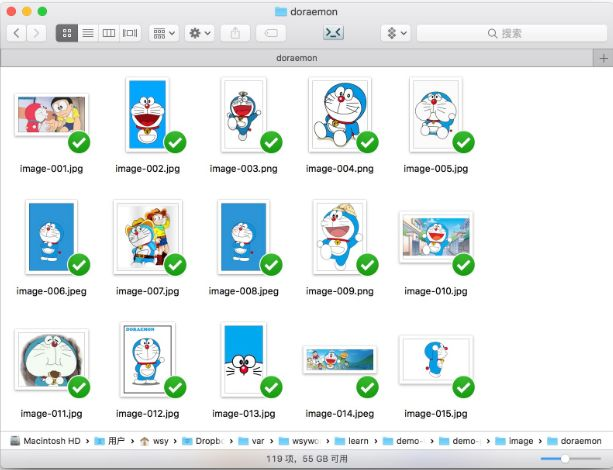The height and width of the screenshot is (470, 613).
Task: Select image-013.jpg thumbnail
Action: coord(244,360)
